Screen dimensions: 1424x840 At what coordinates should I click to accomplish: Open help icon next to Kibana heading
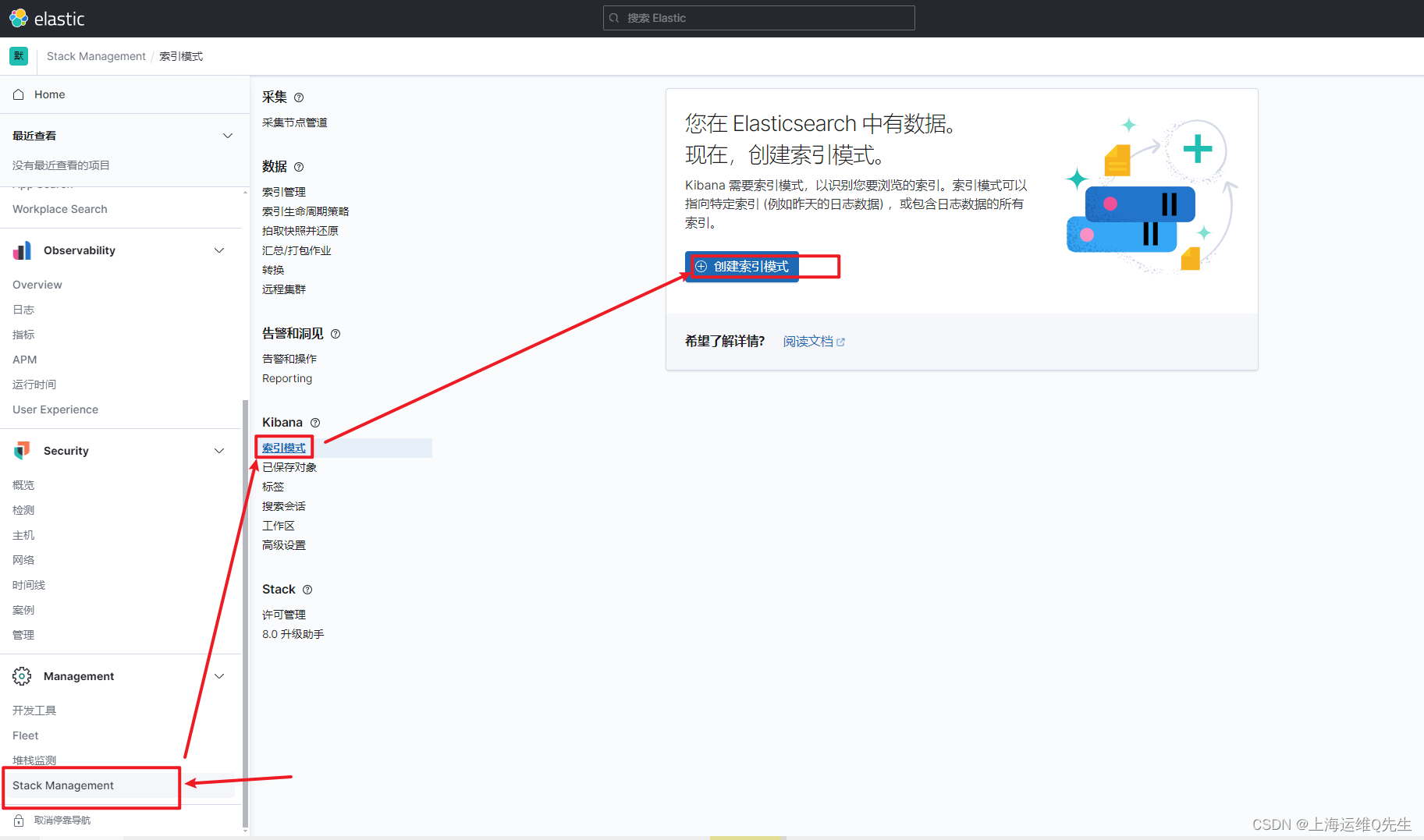pos(315,423)
